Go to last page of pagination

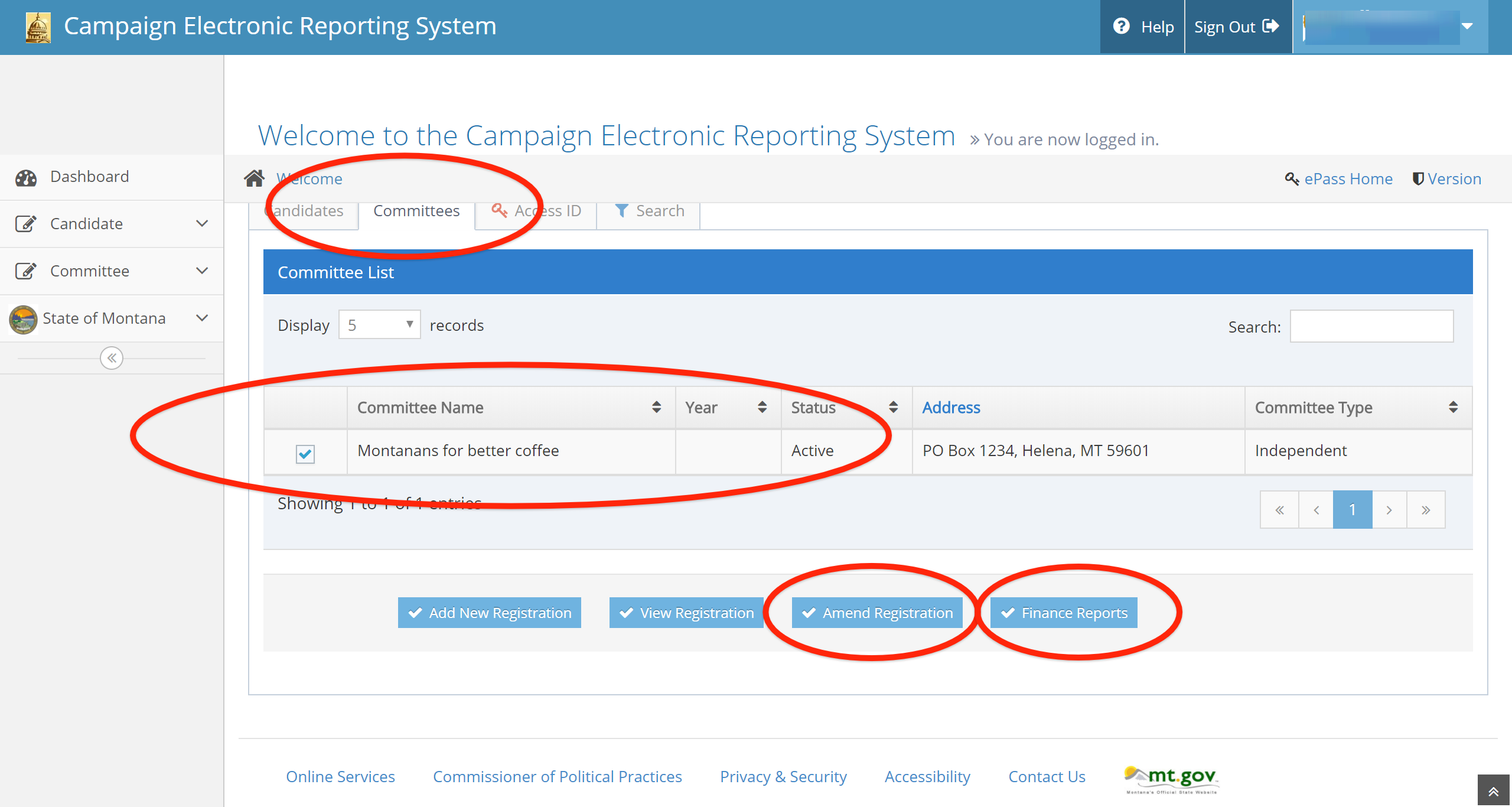tap(1426, 510)
